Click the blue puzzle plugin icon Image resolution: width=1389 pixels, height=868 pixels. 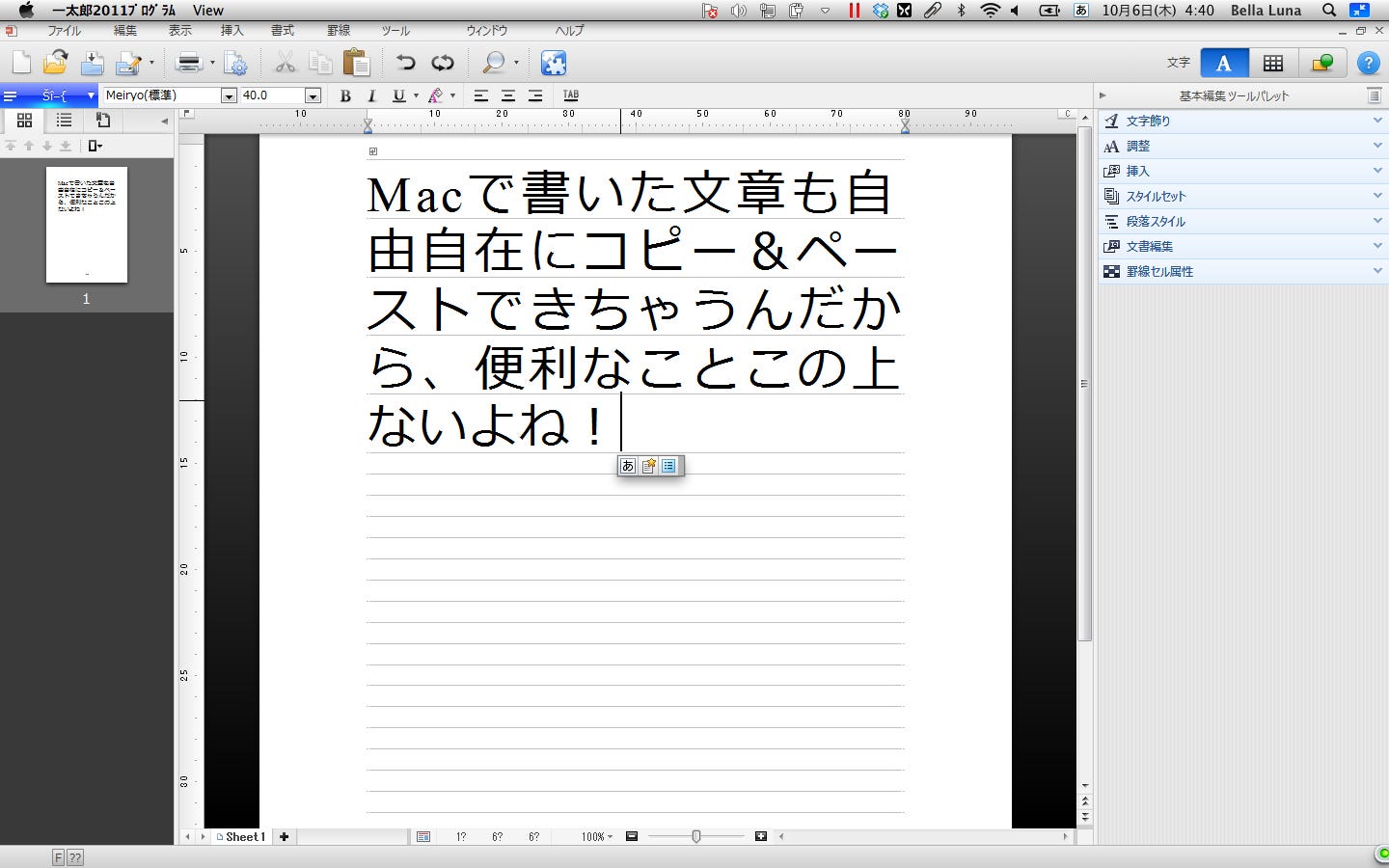554,63
